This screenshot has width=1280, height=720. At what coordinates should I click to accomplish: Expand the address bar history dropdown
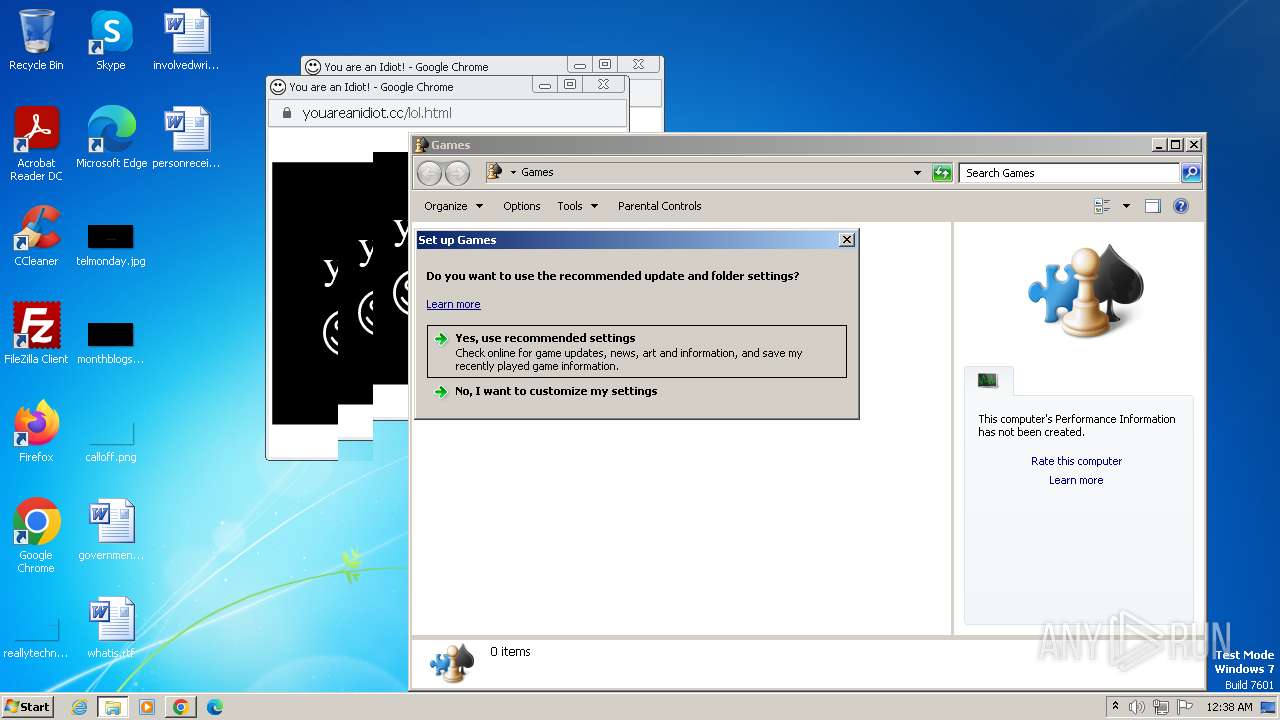[917, 173]
